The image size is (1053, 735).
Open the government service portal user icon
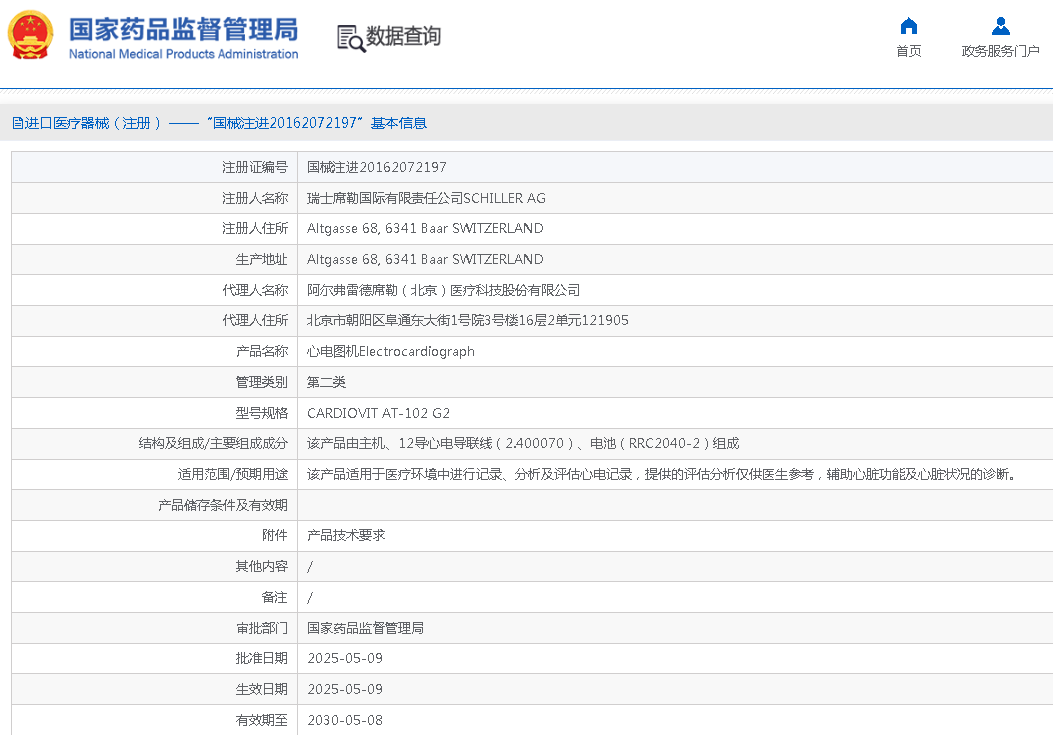click(1001, 26)
